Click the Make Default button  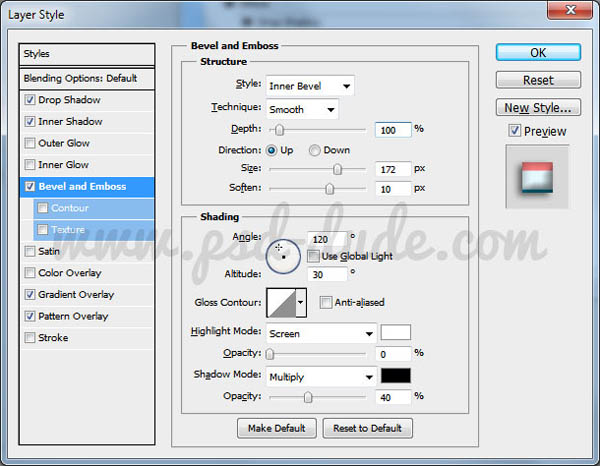click(x=275, y=428)
